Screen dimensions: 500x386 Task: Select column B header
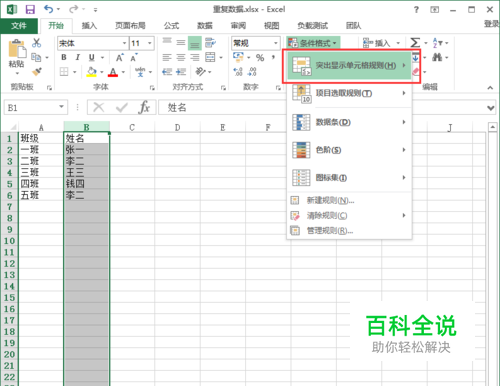tap(87, 127)
